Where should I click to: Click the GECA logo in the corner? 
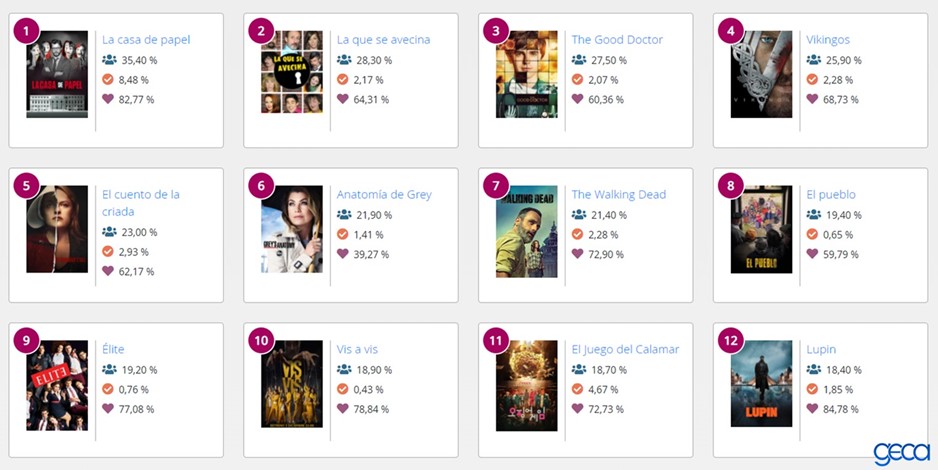902,453
